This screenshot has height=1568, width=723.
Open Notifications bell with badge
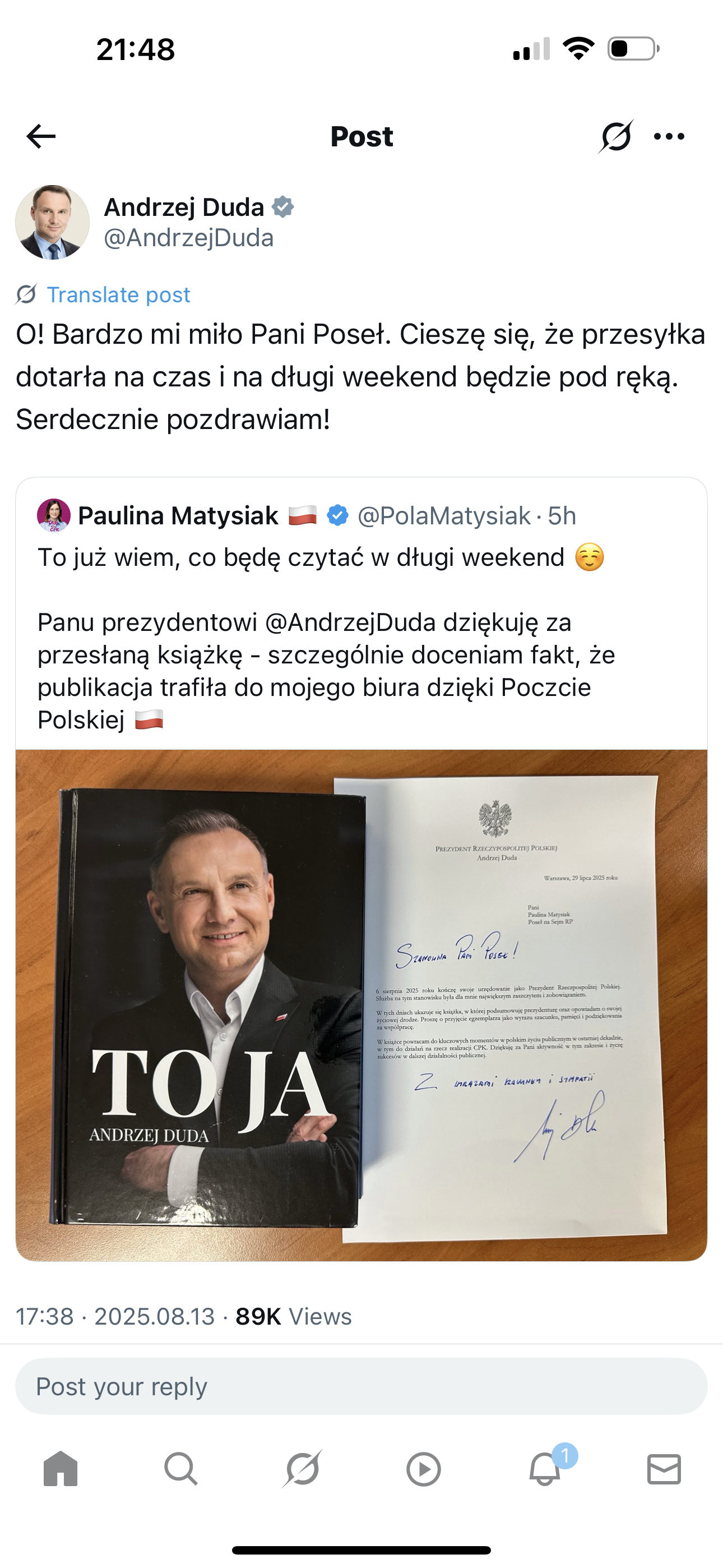(545, 1469)
